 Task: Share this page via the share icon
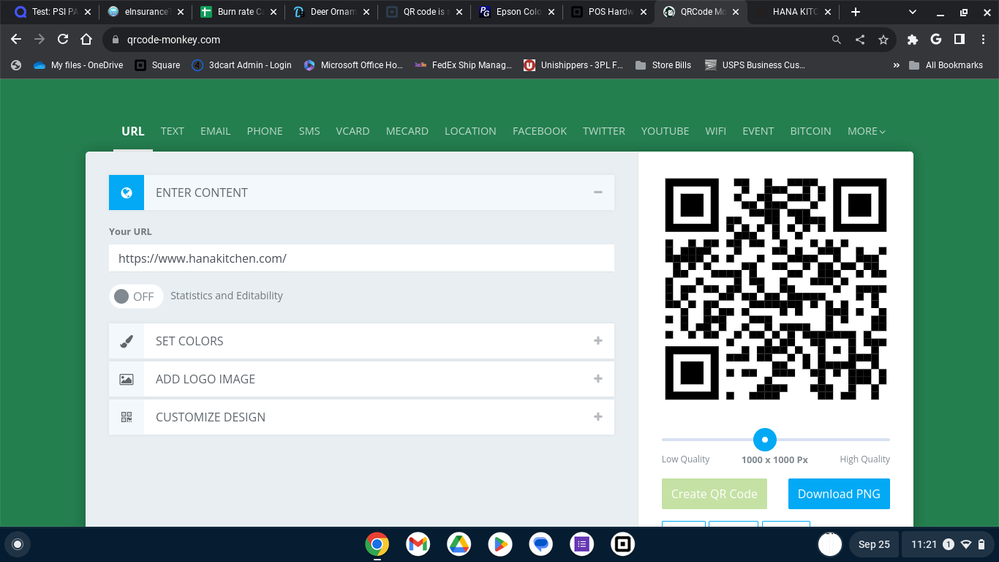859,40
